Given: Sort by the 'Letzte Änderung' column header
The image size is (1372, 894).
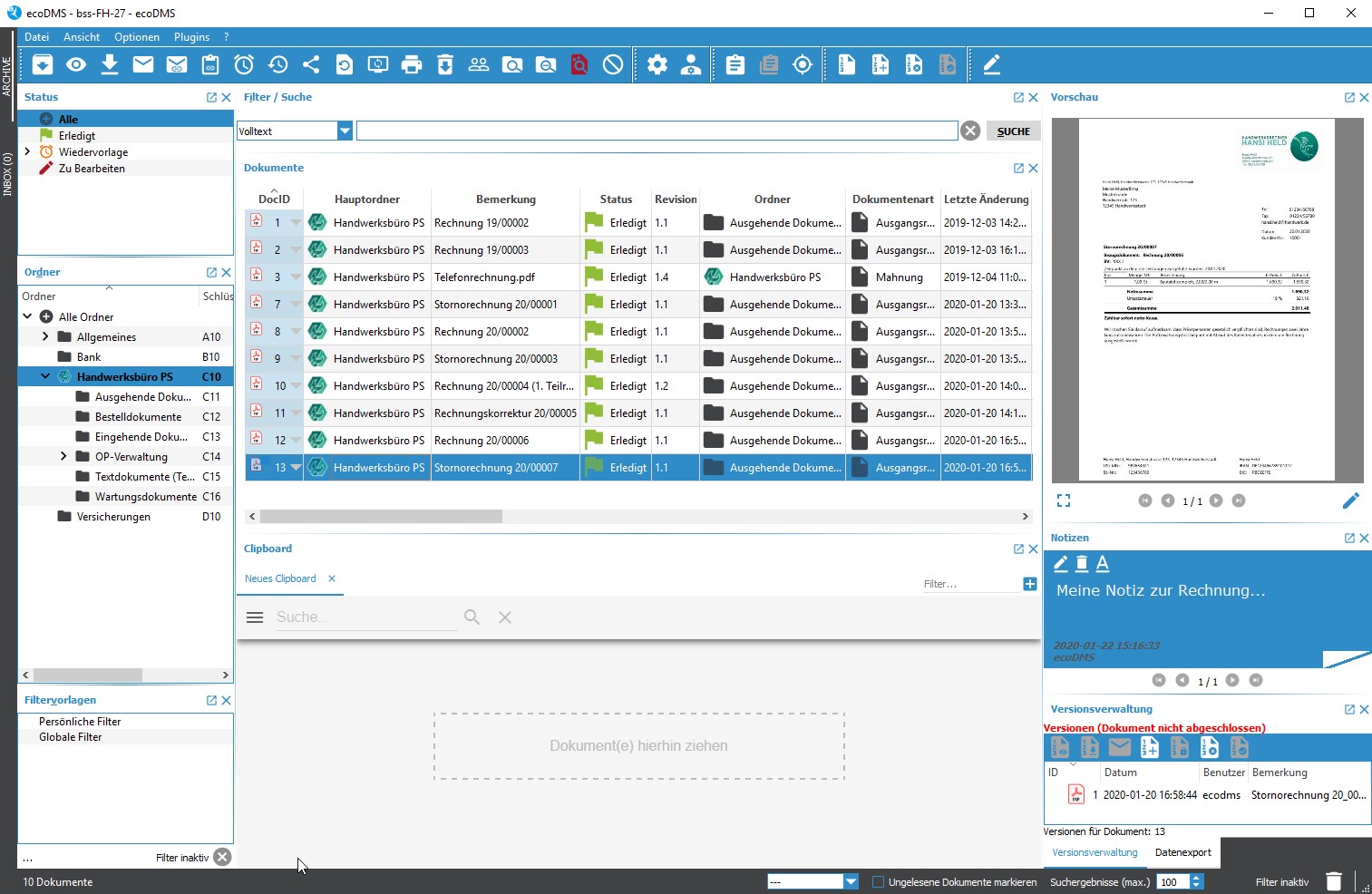Looking at the screenshot, I should pyautogui.click(x=986, y=199).
